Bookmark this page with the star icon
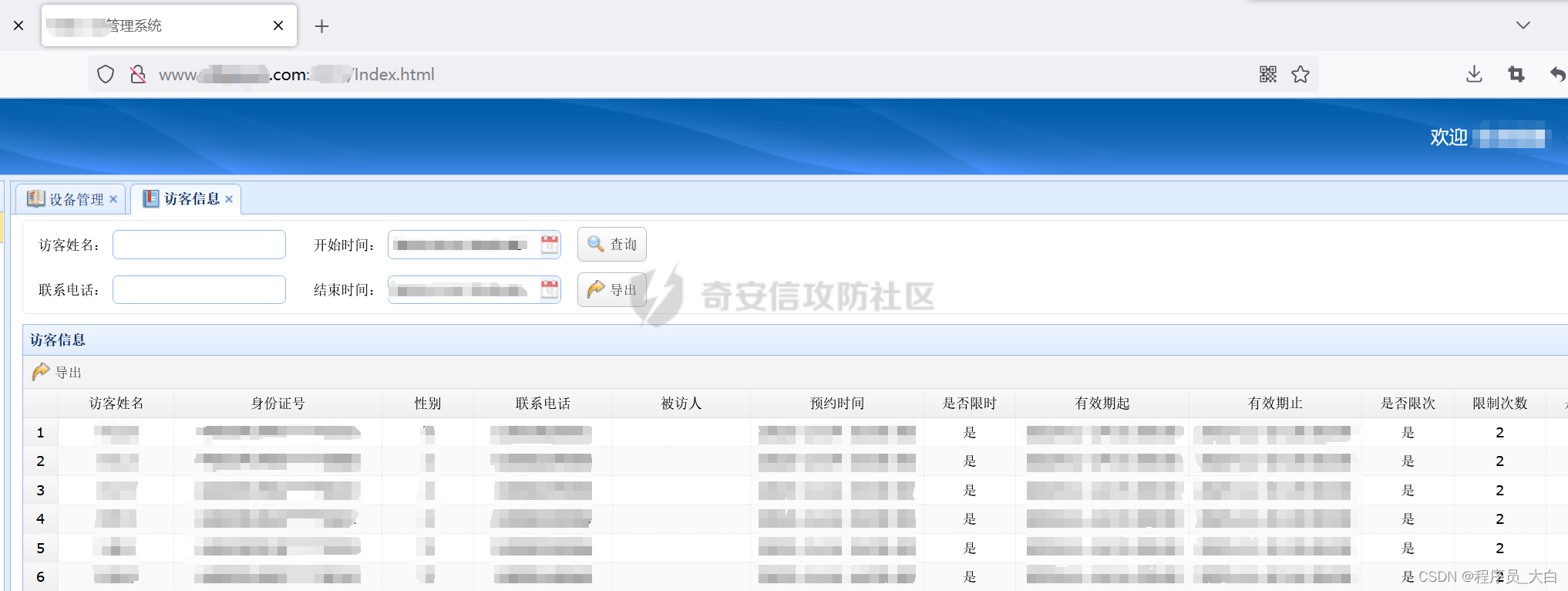 coord(1300,74)
